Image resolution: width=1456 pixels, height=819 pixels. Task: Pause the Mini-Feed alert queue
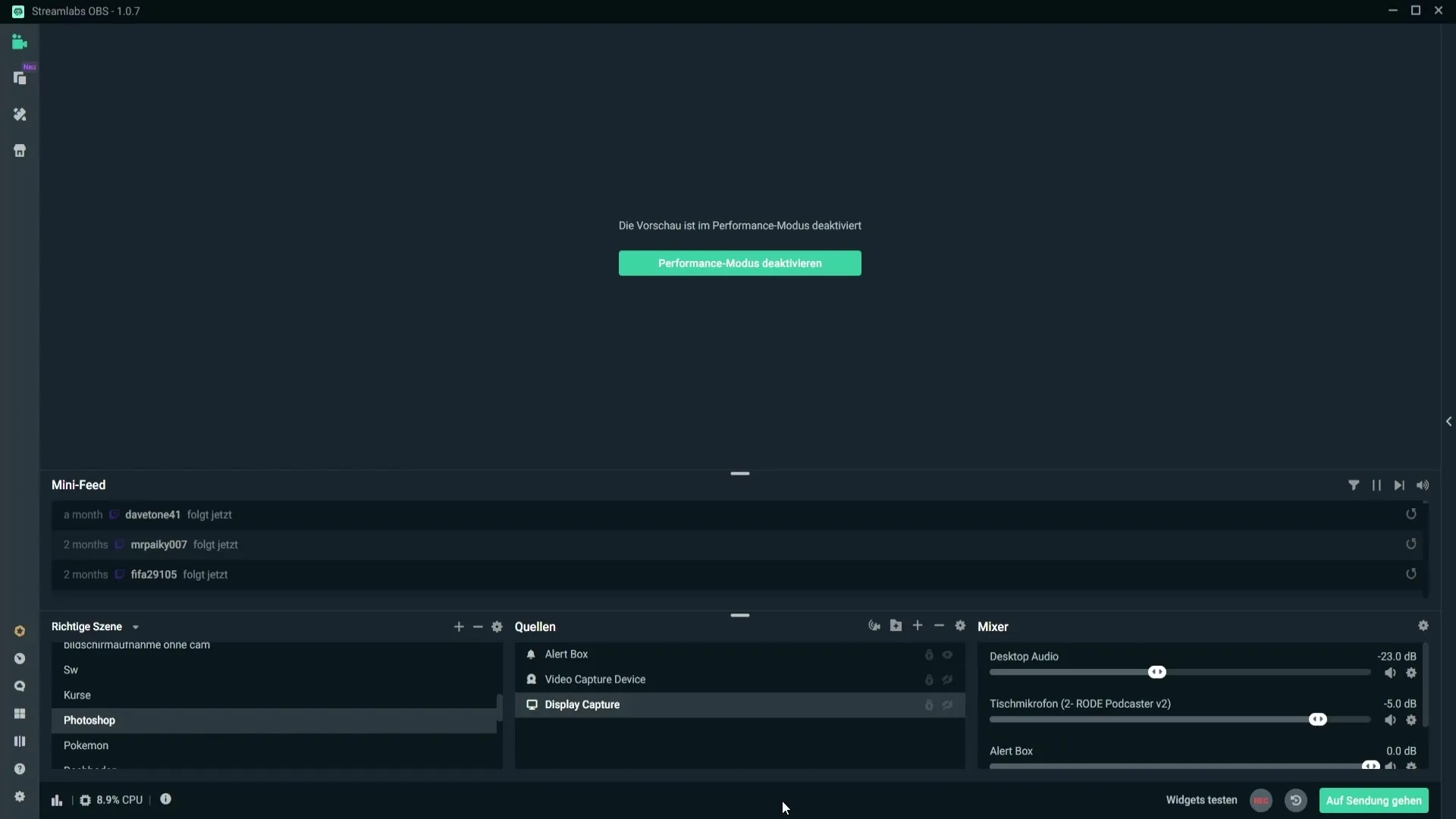pos(1376,485)
